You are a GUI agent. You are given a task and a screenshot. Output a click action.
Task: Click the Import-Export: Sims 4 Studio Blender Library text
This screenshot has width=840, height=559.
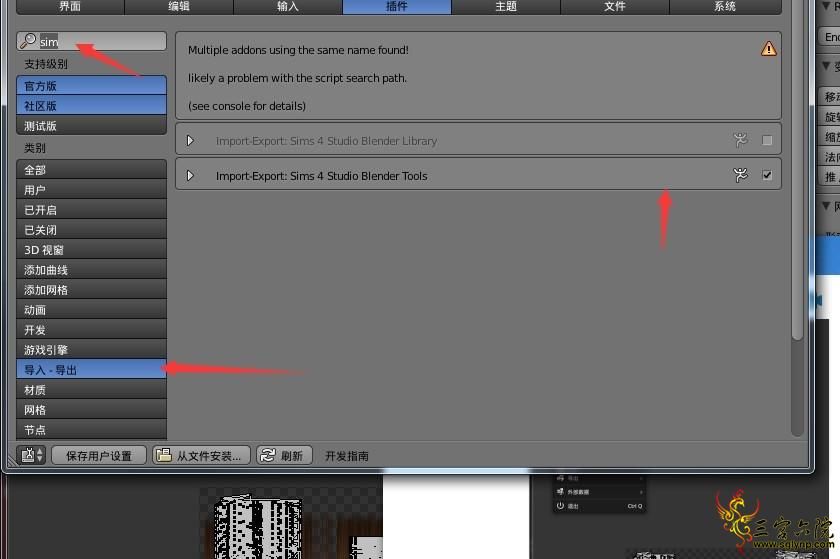tap(326, 141)
